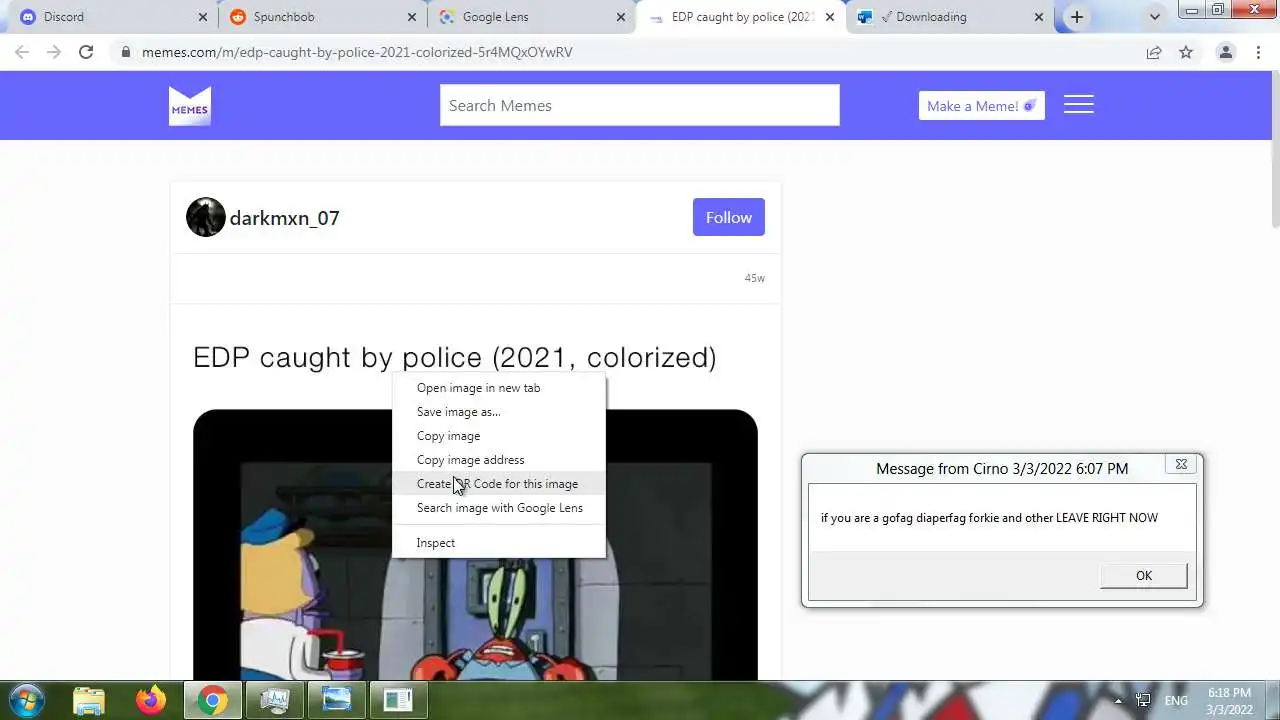Open Windows Start menu
This screenshot has width=1280, height=720.
click(26, 700)
